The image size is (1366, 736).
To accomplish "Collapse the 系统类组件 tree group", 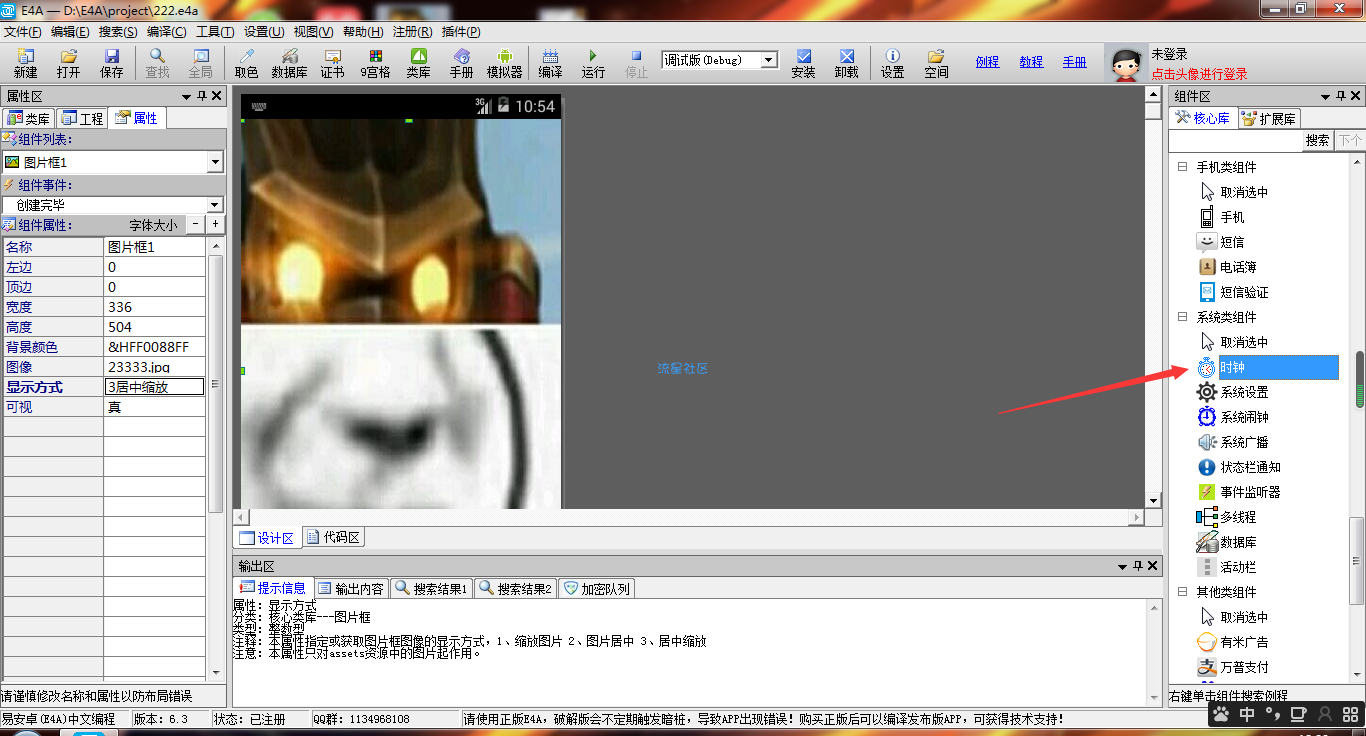I will point(1182,317).
